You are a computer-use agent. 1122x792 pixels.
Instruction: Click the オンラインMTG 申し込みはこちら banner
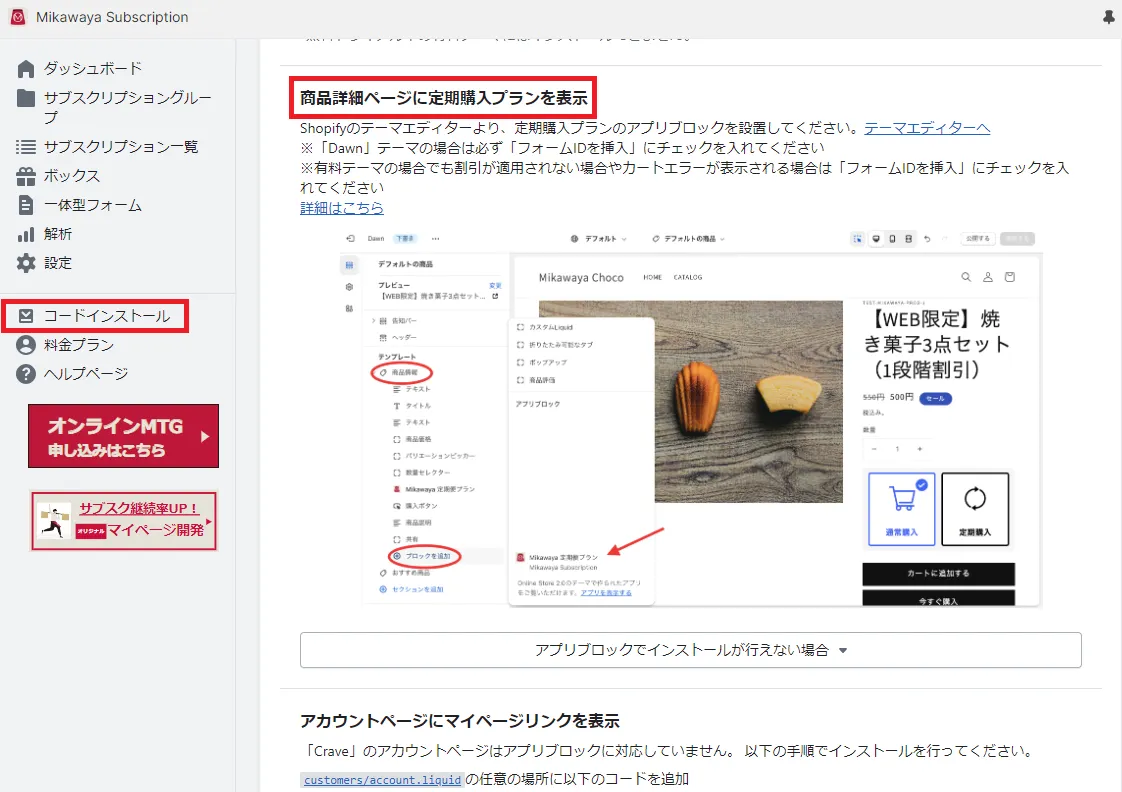point(123,436)
